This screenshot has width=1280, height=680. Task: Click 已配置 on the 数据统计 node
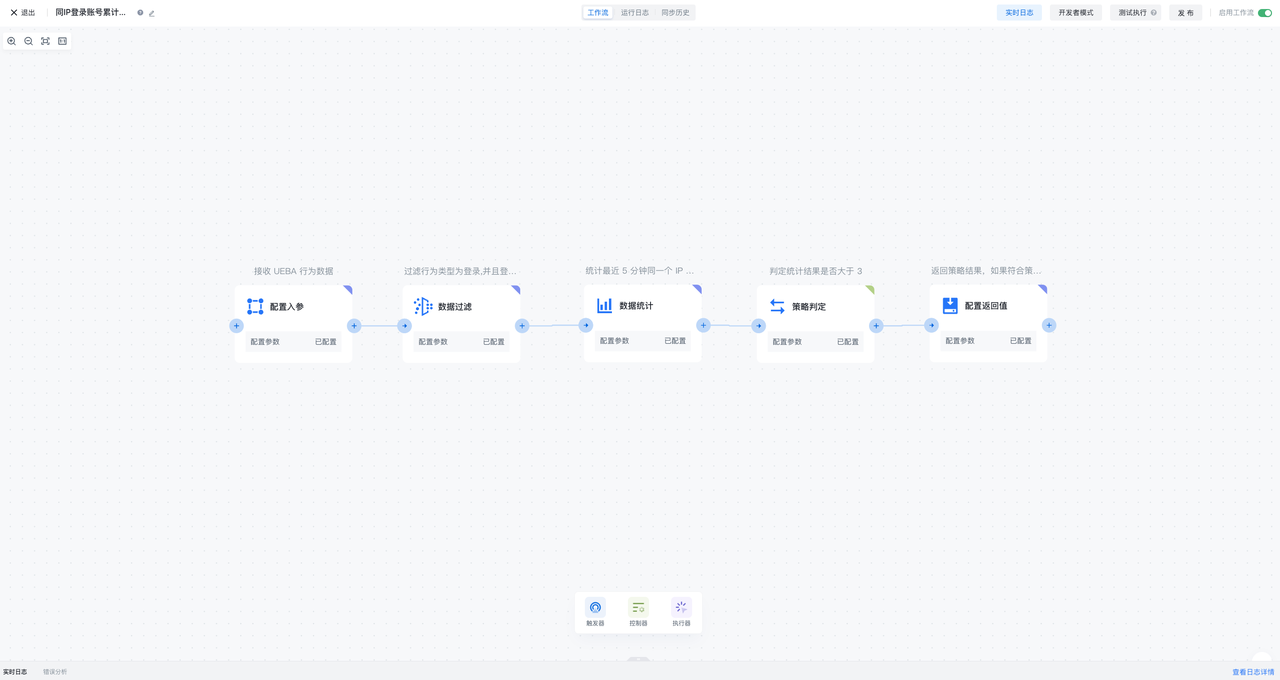coord(674,340)
